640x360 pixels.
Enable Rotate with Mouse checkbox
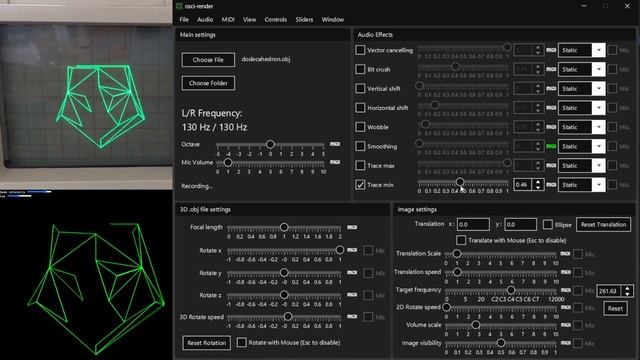click(242, 342)
